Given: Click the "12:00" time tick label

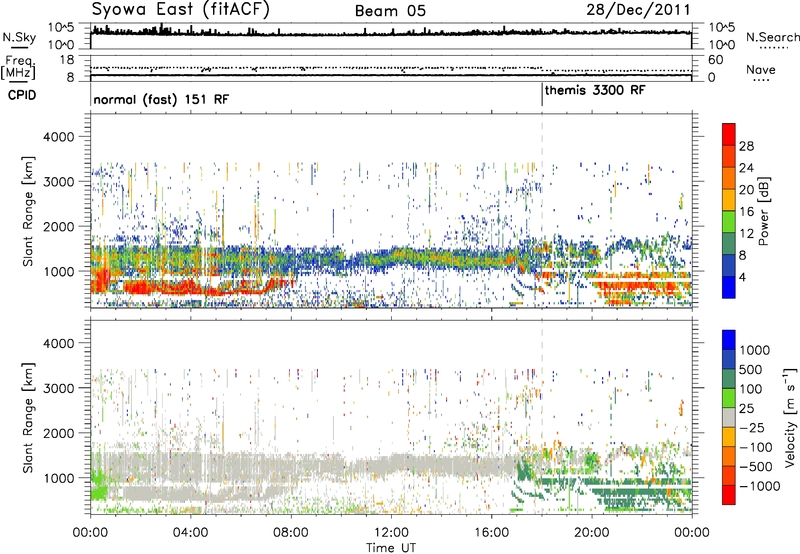Looking at the screenshot, I should click(391, 533).
